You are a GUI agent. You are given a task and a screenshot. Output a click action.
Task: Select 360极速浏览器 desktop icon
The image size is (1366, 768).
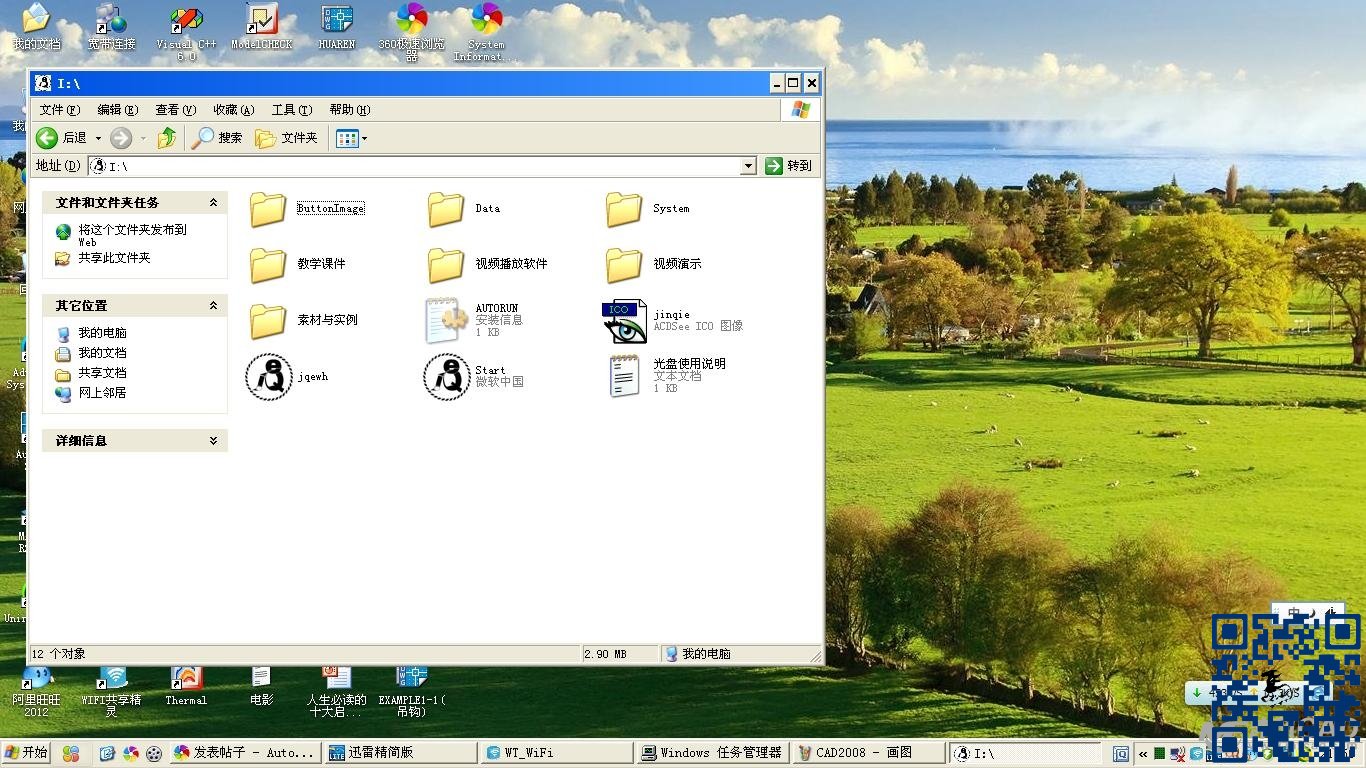coord(411,32)
